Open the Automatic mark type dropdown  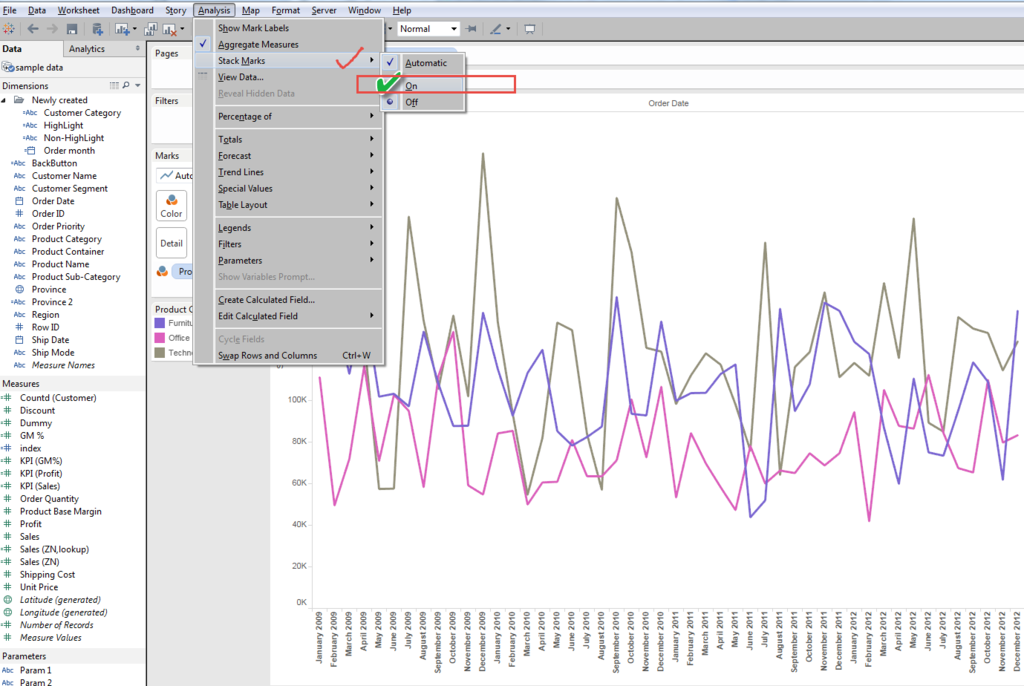(x=174, y=176)
